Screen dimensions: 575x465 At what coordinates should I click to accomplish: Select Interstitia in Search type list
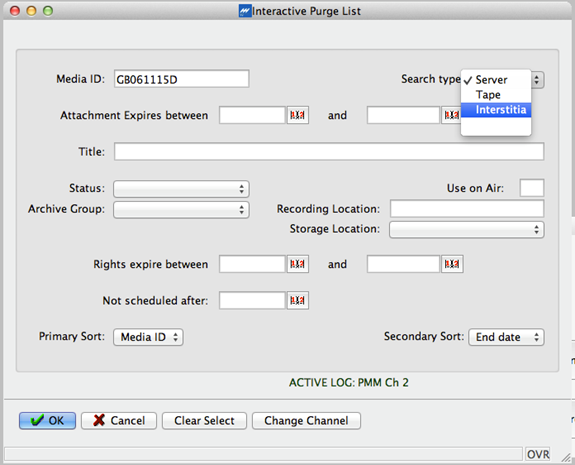496,110
